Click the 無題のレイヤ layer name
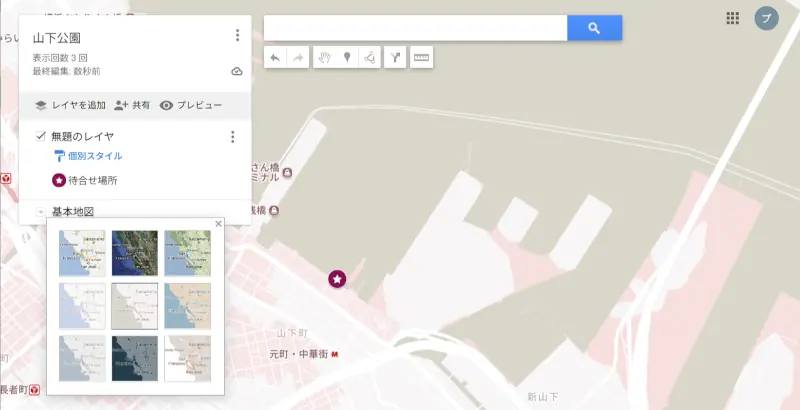Viewport: 800px width, 410px height. (83, 136)
